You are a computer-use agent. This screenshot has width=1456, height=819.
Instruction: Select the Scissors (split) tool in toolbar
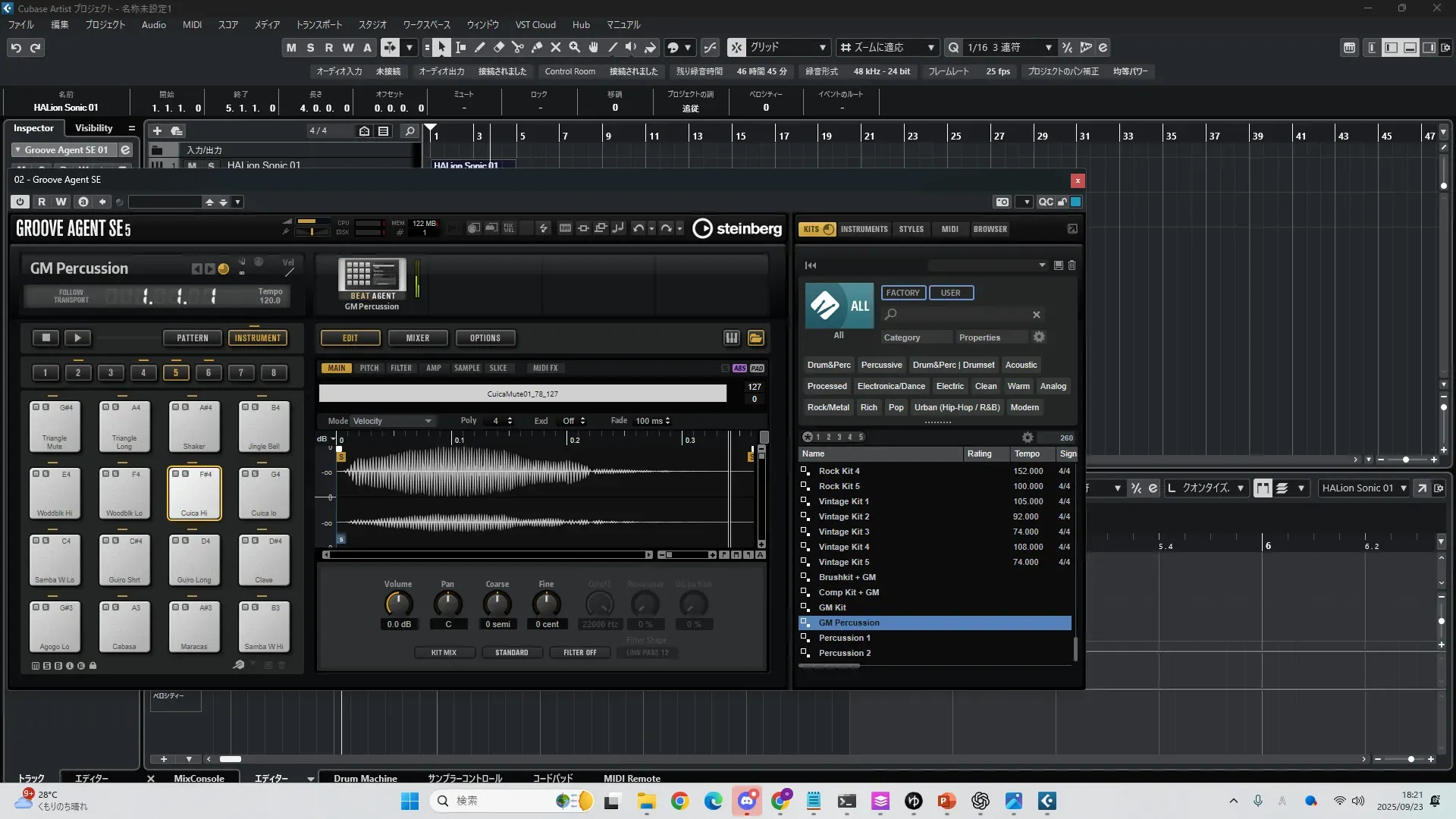[x=517, y=48]
